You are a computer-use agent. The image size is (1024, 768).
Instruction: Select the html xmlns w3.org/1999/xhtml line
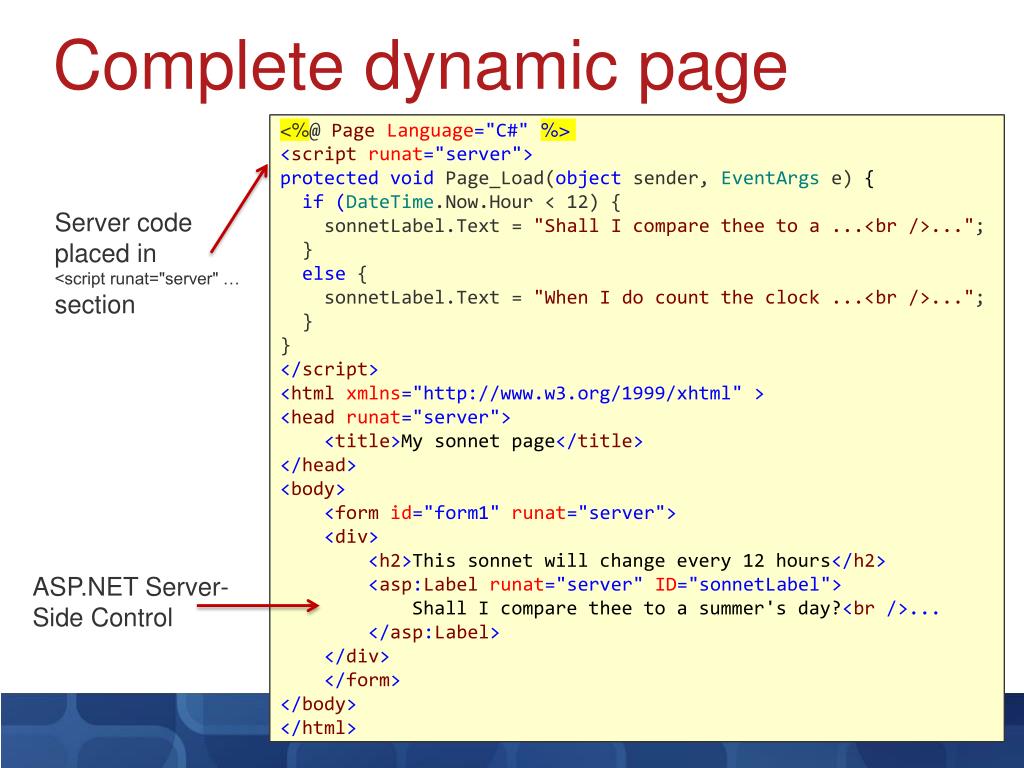tap(522, 393)
